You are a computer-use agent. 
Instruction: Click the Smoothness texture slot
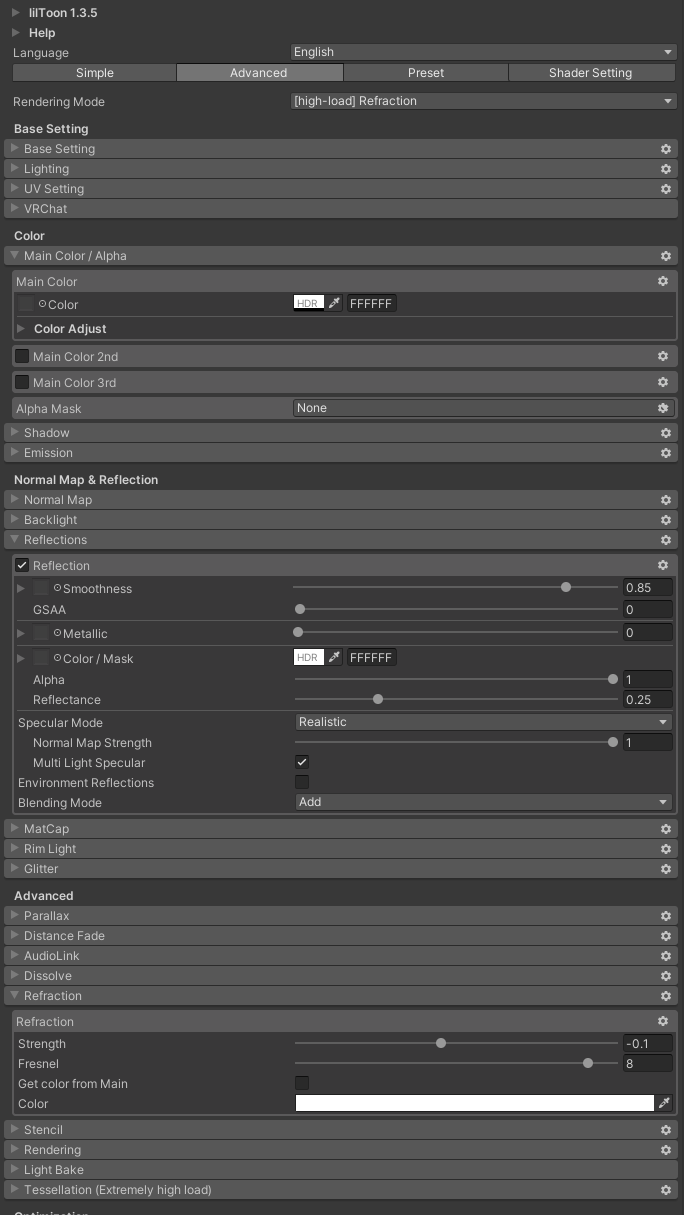41,588
